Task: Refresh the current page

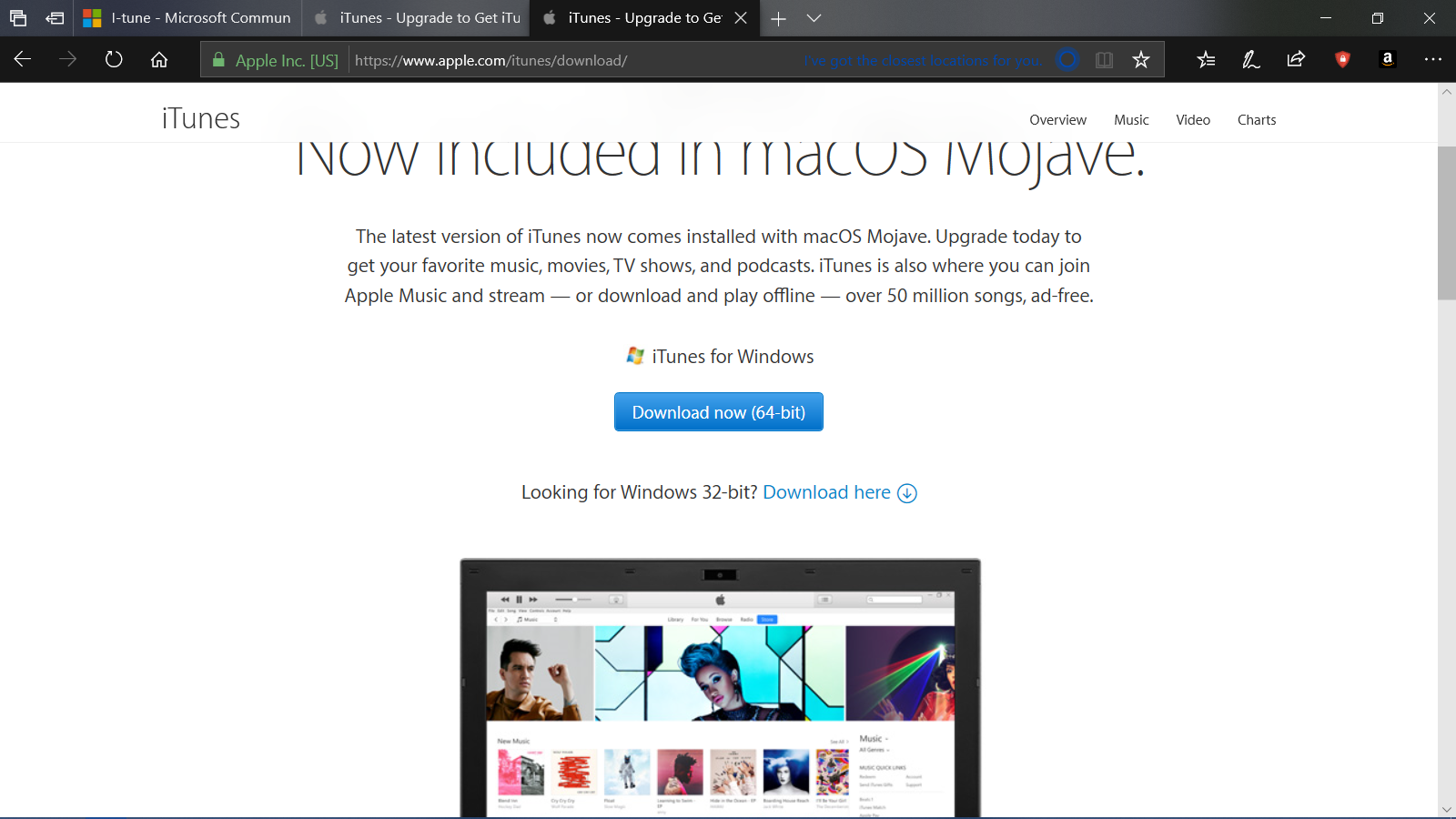Action: tap(114, 59)
